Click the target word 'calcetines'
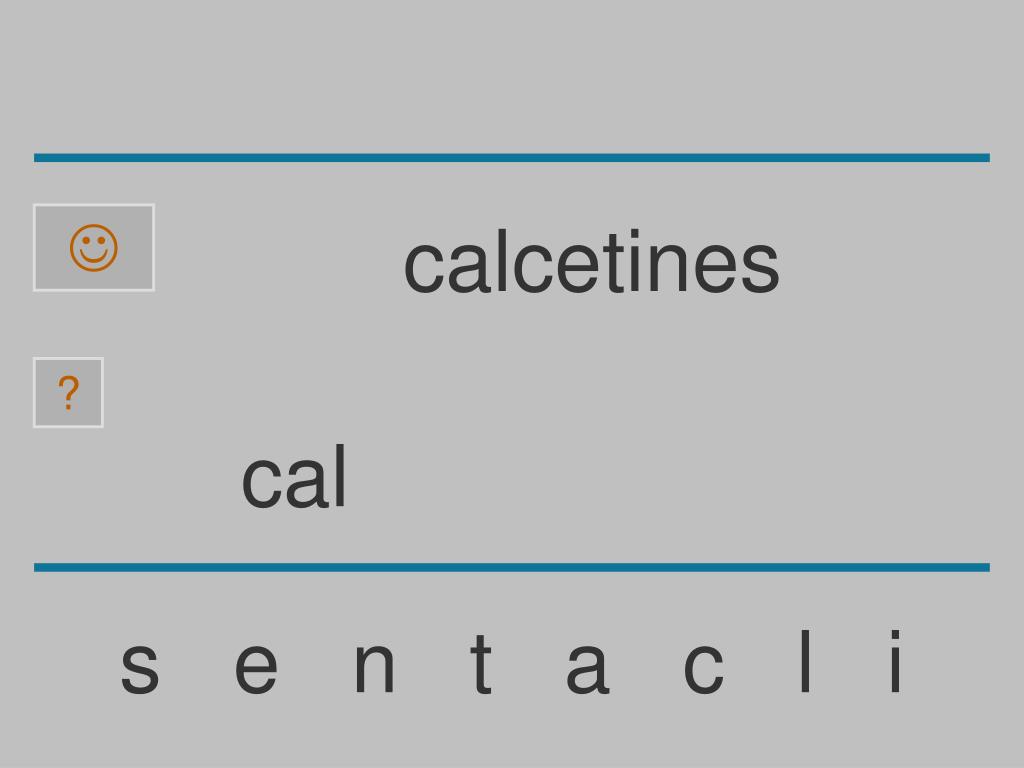This screenshot has width=1024, height=768. point(592,262)
